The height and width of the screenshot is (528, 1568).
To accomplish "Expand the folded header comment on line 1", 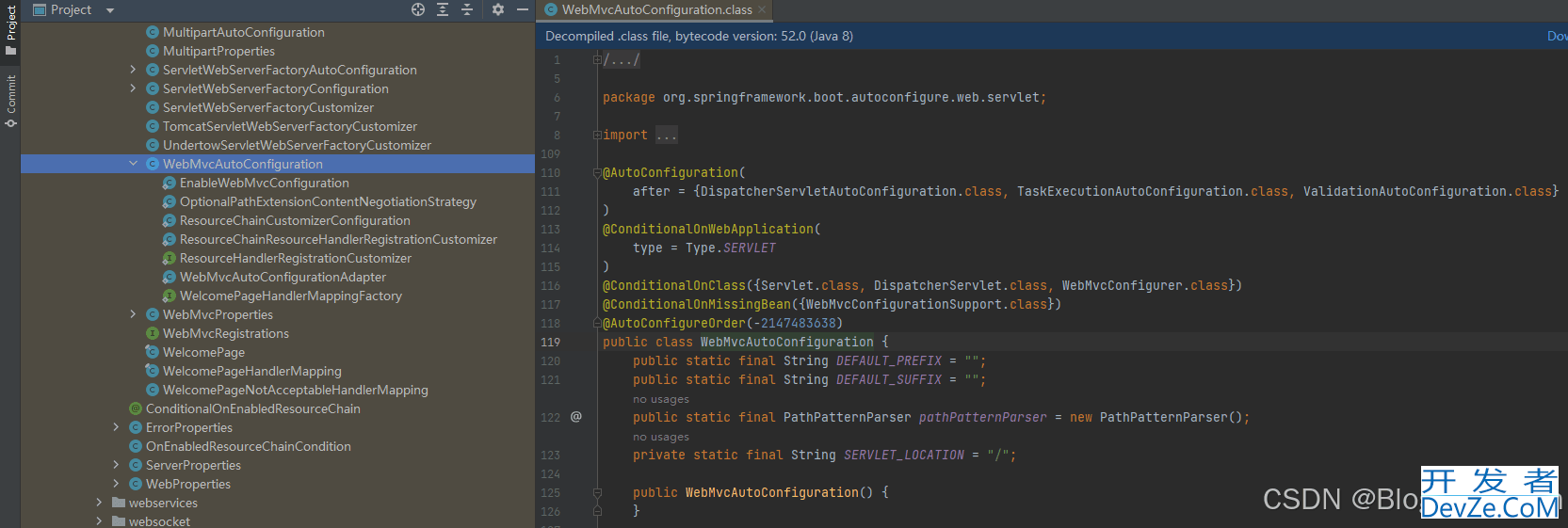I will pyautogui.click(x=597, y=59).
